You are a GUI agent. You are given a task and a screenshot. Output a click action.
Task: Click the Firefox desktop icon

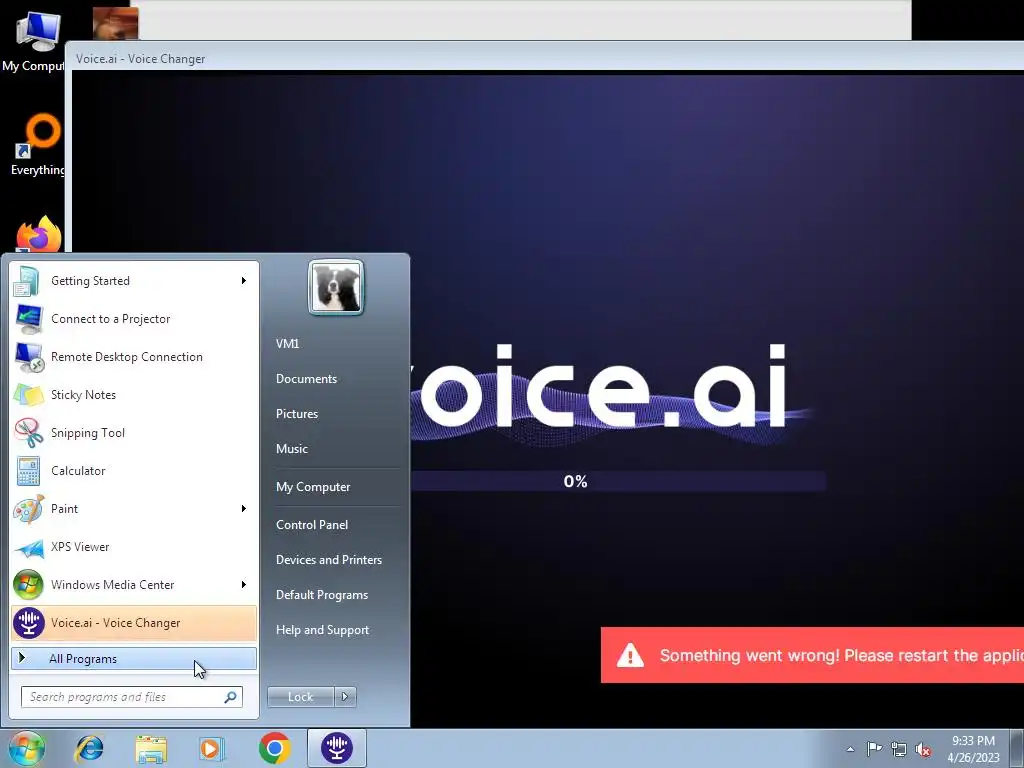pyautogui.click(x=39, y=234)
